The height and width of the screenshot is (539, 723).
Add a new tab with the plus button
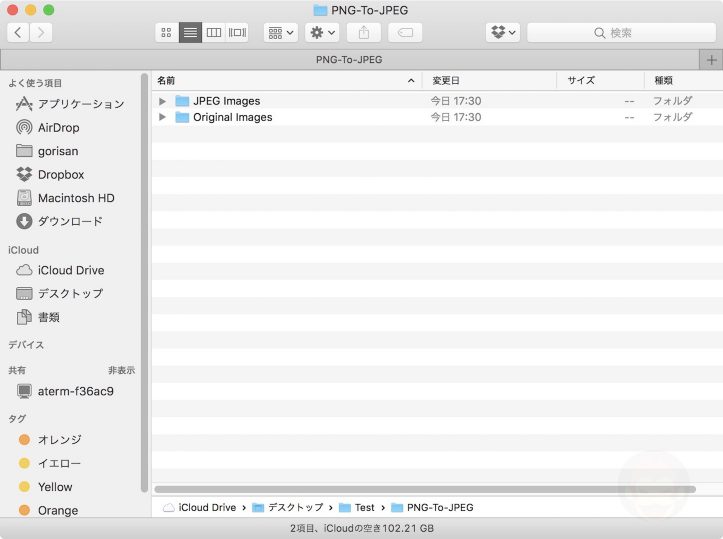711,60
